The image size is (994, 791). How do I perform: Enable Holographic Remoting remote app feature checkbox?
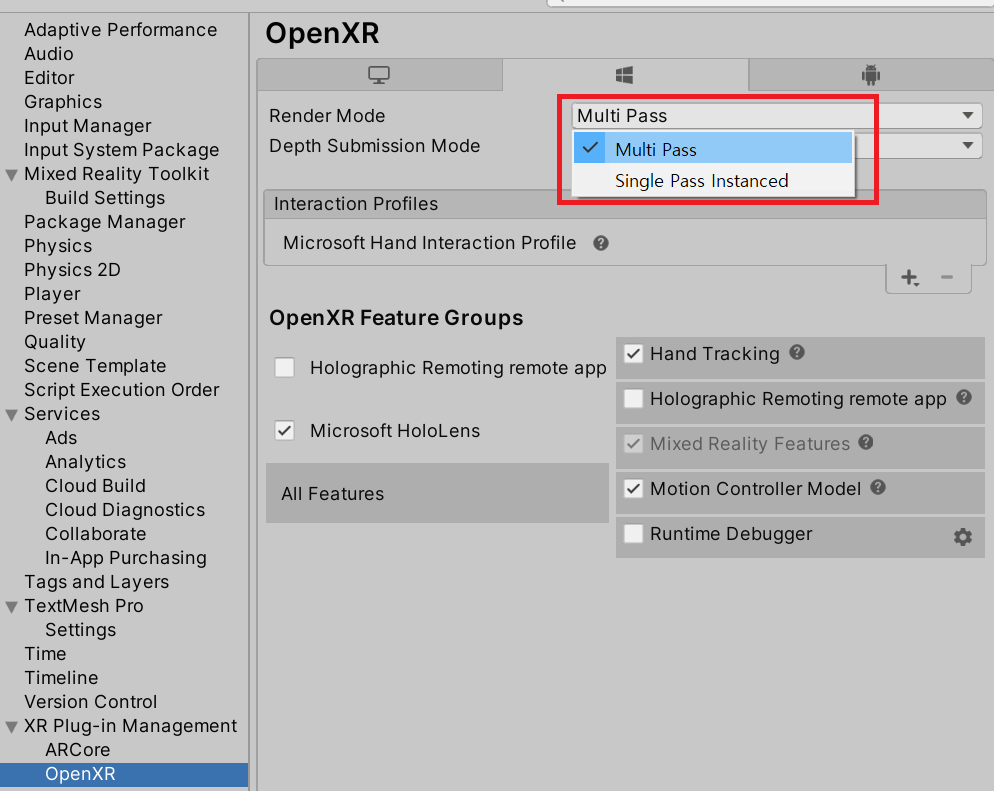[633, 399]
